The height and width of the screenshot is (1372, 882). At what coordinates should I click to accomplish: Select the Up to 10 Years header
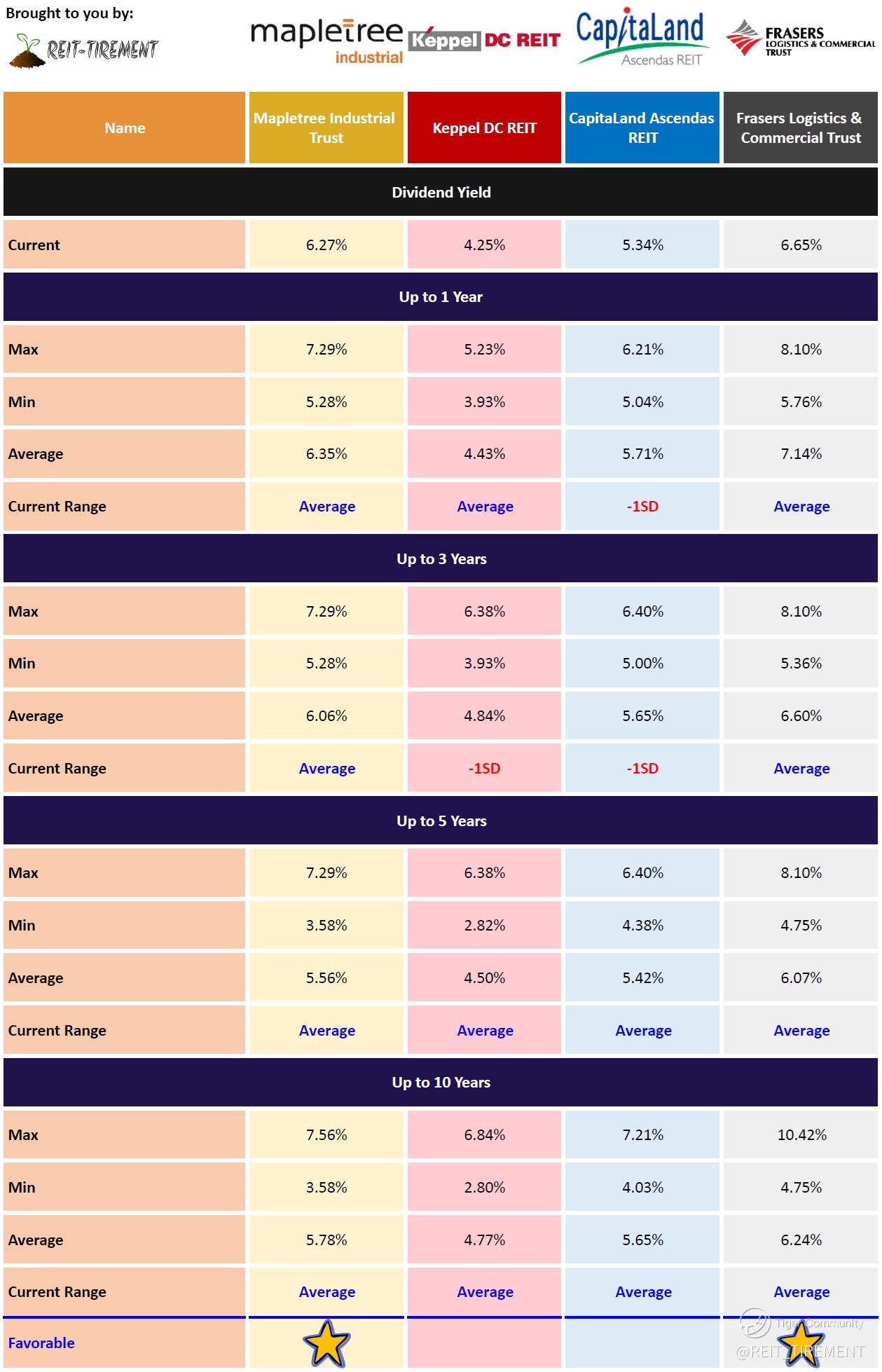441,1083
